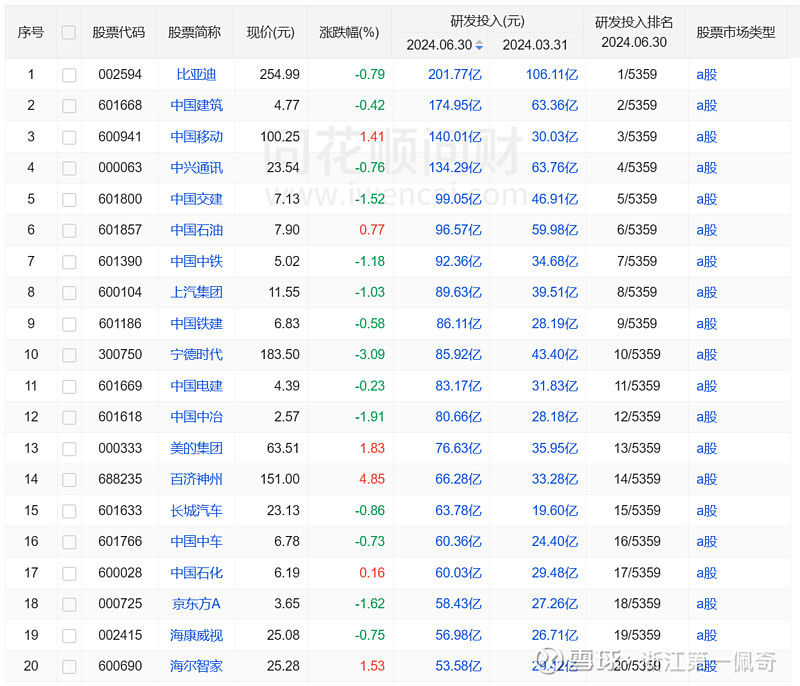
Task: Open the 134.29亿 R&D amount
Action: [455, 168]
